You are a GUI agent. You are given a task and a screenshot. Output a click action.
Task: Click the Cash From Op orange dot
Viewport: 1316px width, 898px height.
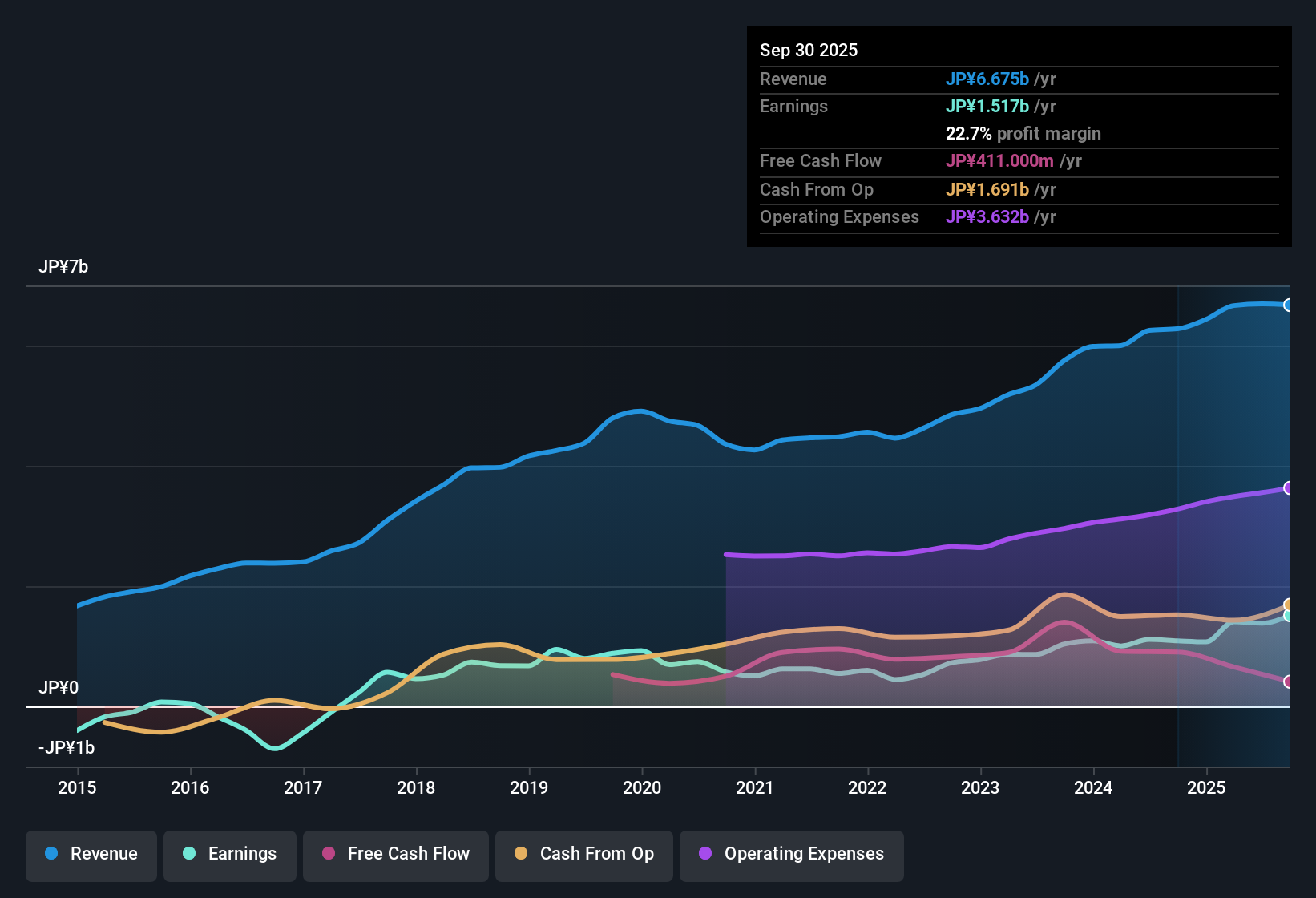[520, 854]
